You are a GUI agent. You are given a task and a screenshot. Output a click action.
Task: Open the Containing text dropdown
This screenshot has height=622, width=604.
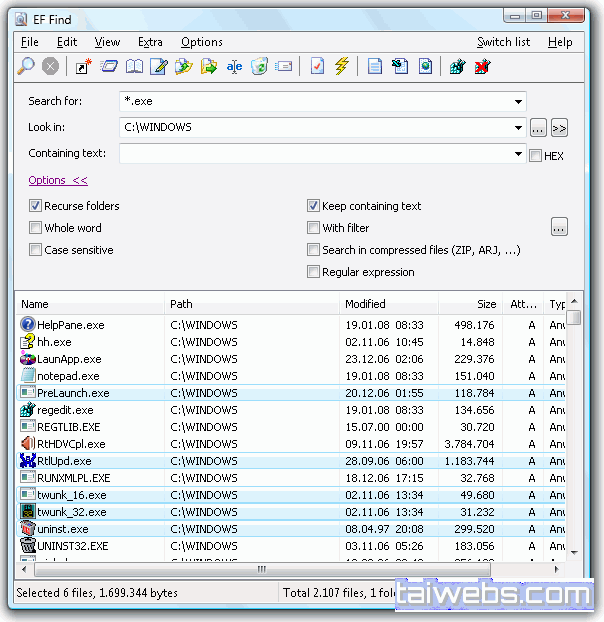[x=518, y=154]
